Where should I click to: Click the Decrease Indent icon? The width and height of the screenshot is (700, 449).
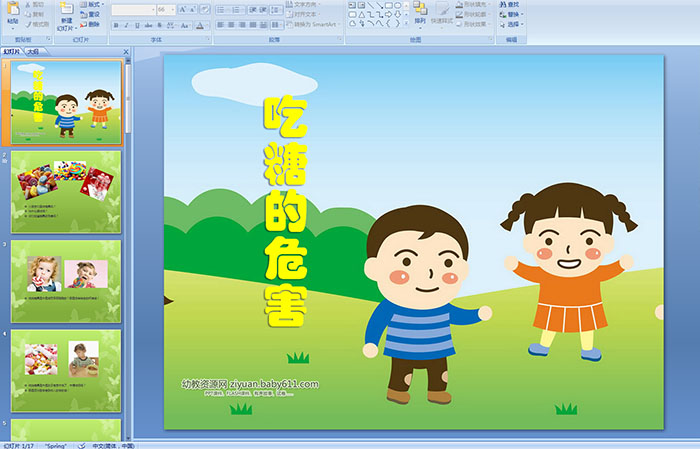[x=253, y=10]
